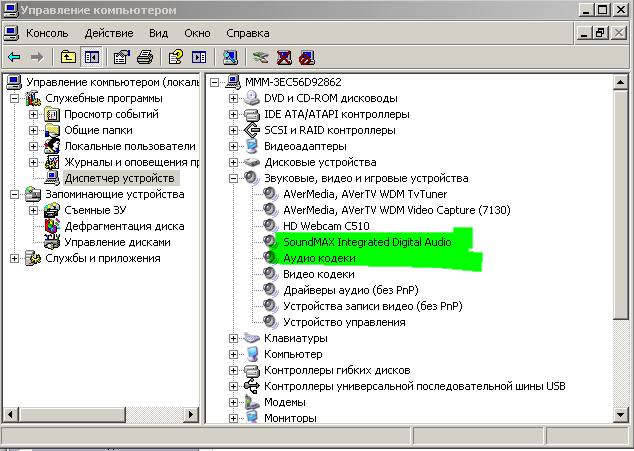Viewport: 634px width, 451px height.
Task: Select Управление дисками item
Action: (117, 242)
